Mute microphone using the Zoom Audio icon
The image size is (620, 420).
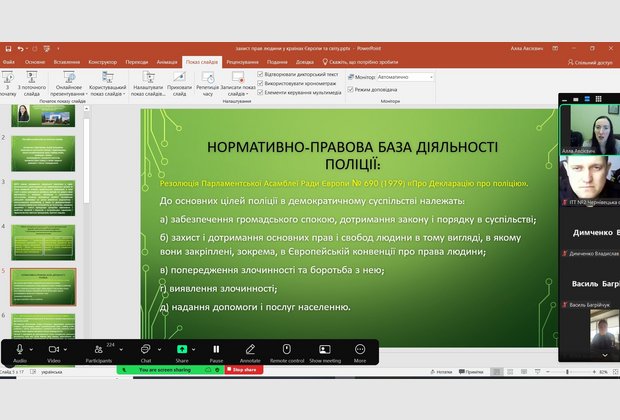tap(20, 349)
